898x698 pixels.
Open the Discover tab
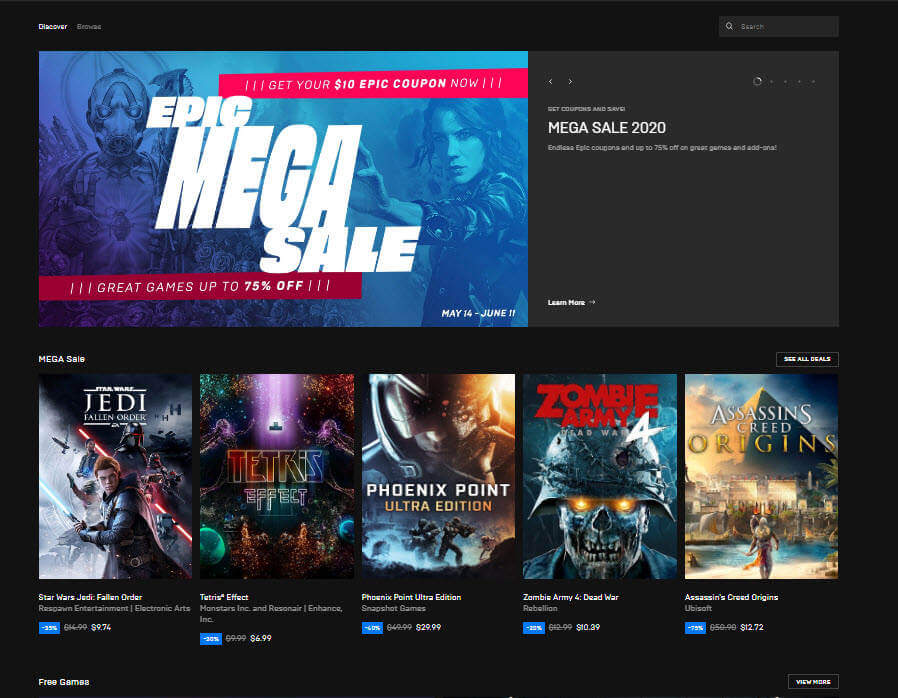[53, 26]
